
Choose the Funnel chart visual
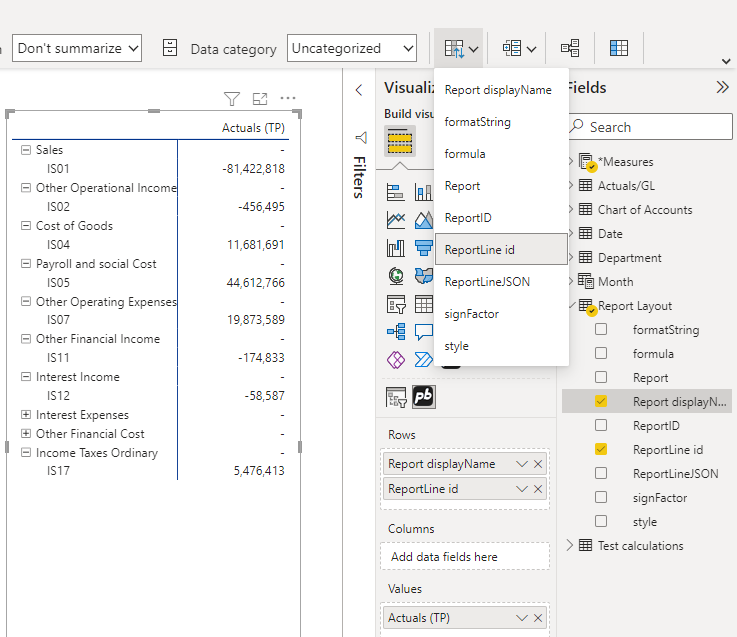click(x=424, y=248)
